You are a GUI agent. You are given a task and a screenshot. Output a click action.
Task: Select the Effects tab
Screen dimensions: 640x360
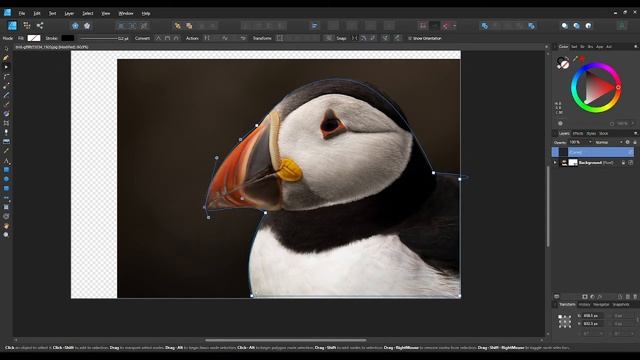click(x=578, y=133)
